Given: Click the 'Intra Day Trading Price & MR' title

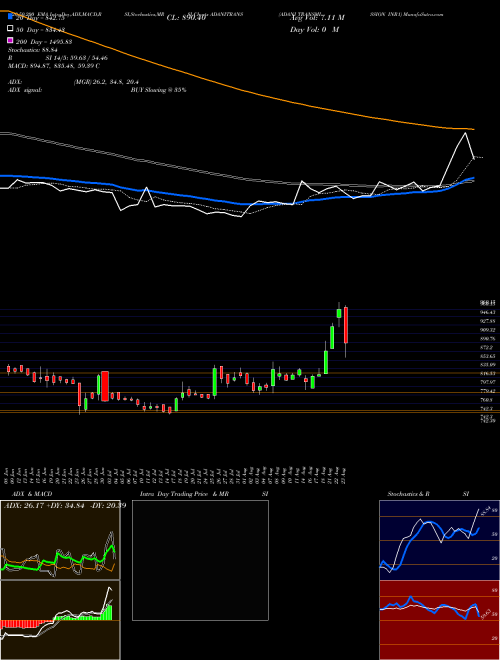Looking at the screenshot, I should pos(184,494).
